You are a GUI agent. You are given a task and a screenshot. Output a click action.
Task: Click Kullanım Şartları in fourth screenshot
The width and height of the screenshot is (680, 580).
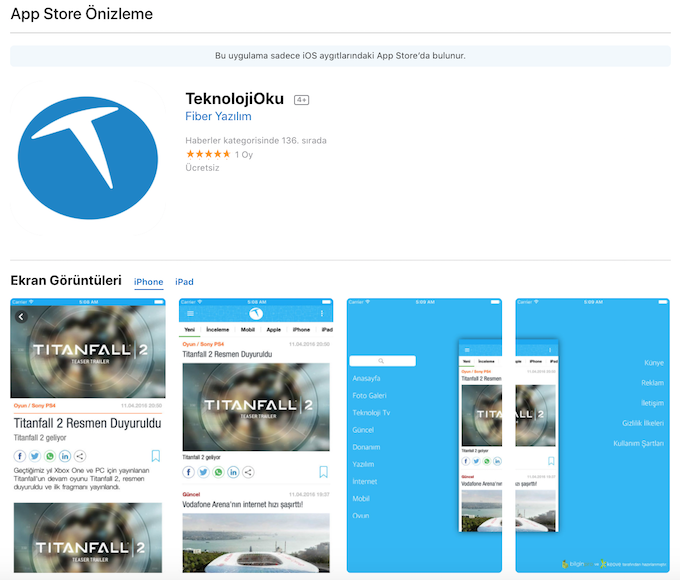click(638, 443)
